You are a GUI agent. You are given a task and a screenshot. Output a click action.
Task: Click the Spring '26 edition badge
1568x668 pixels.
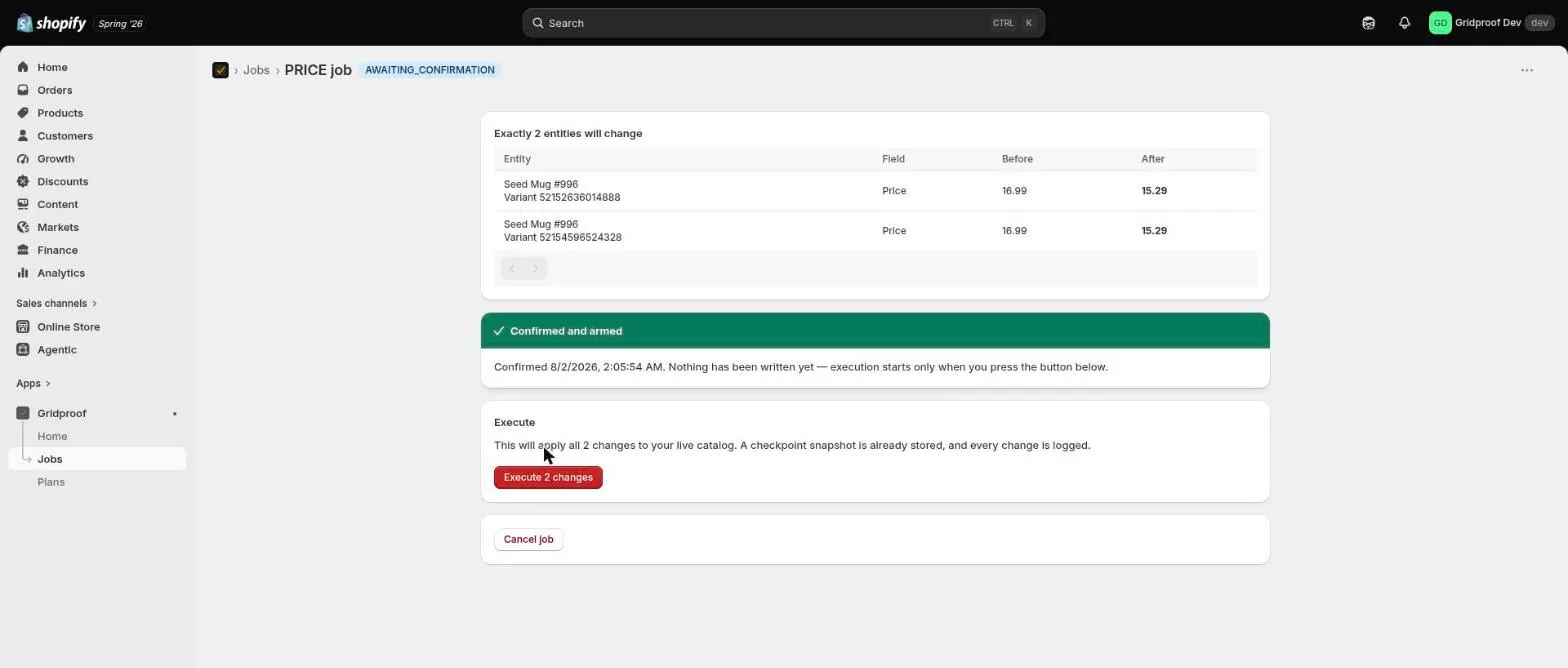[x=120, y=23]
